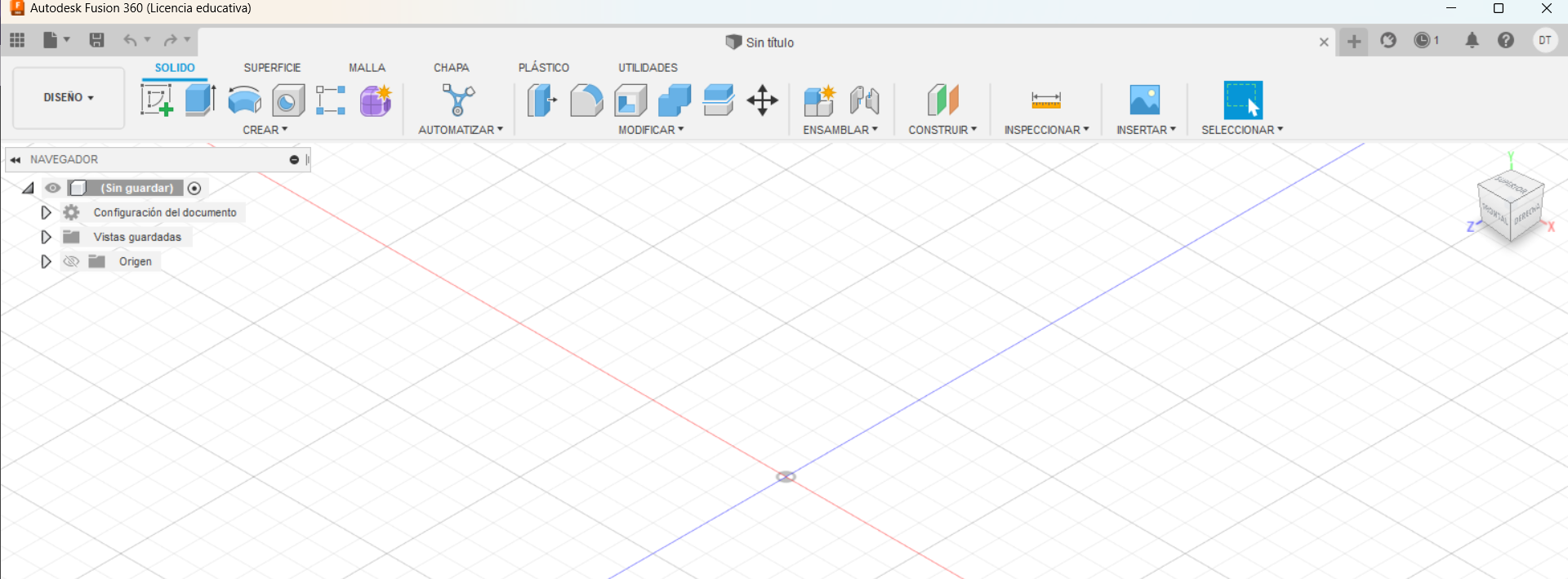Switch to the MALLA tab
This screenshot has width=1568, height=579.
(x=367, y=68)
